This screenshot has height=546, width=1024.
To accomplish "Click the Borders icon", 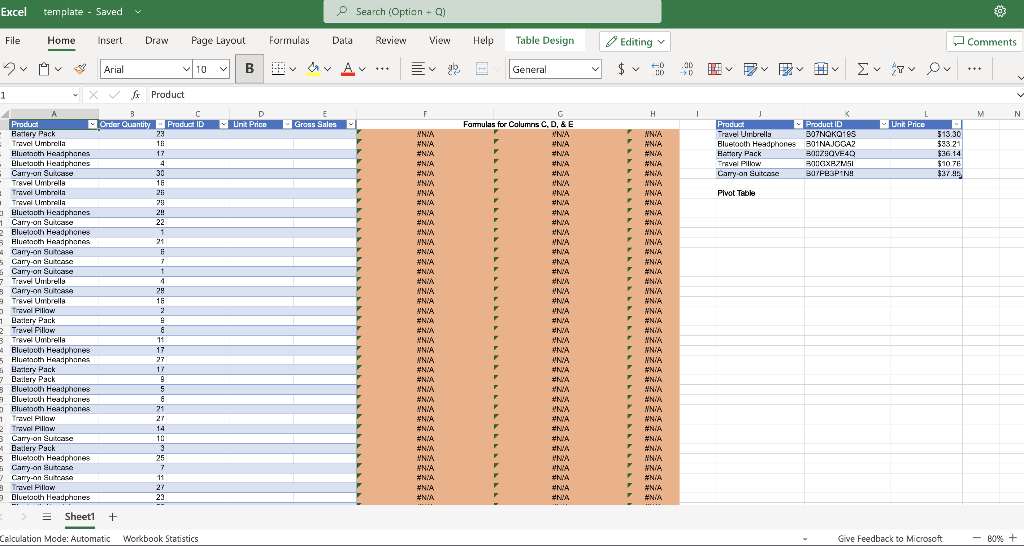I will click(x=279, y=69).
